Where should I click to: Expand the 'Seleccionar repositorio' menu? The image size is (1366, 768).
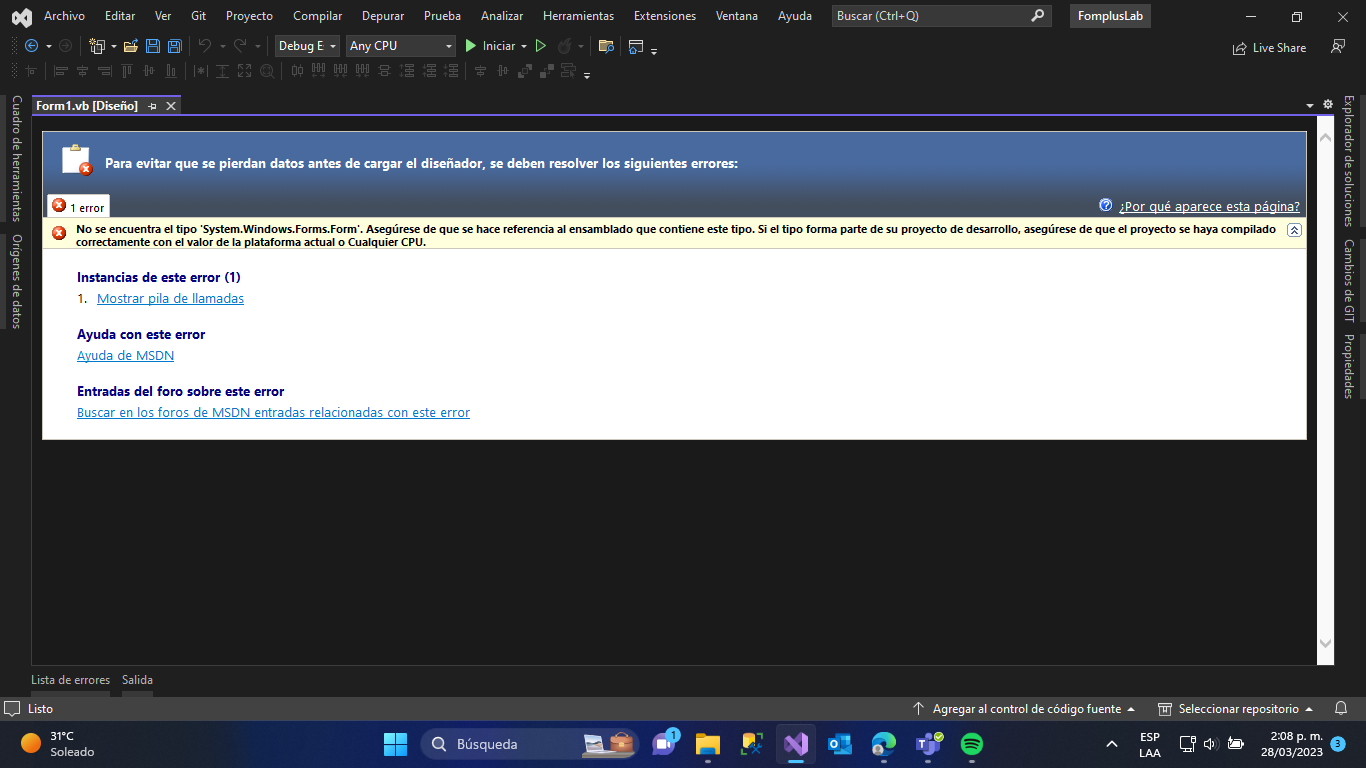pos(1235,708)
